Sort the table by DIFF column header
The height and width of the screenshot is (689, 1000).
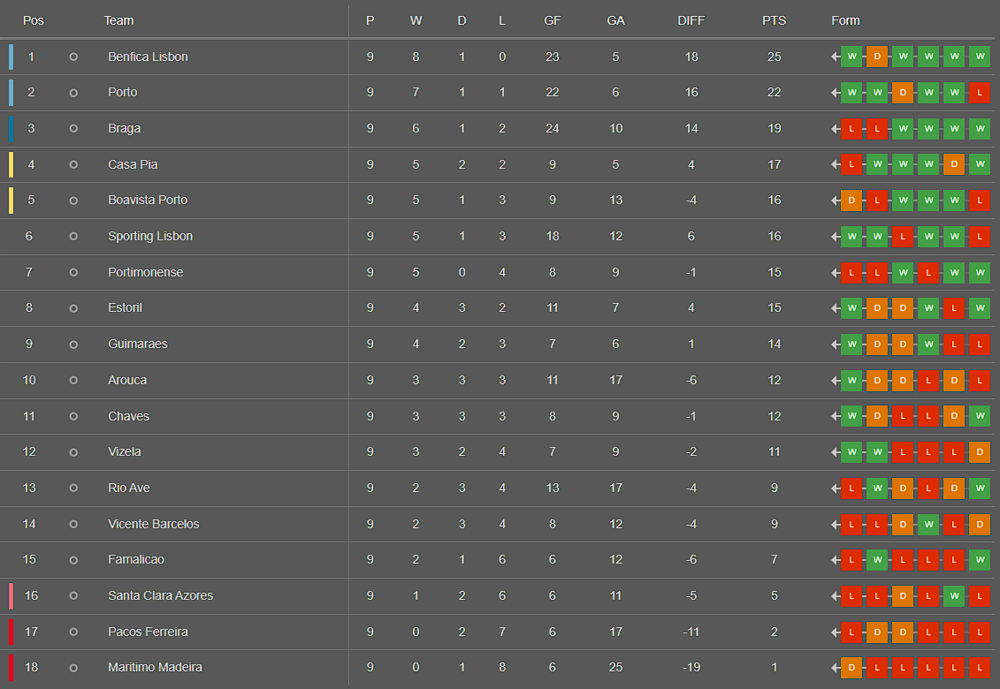tap(691, 20)
